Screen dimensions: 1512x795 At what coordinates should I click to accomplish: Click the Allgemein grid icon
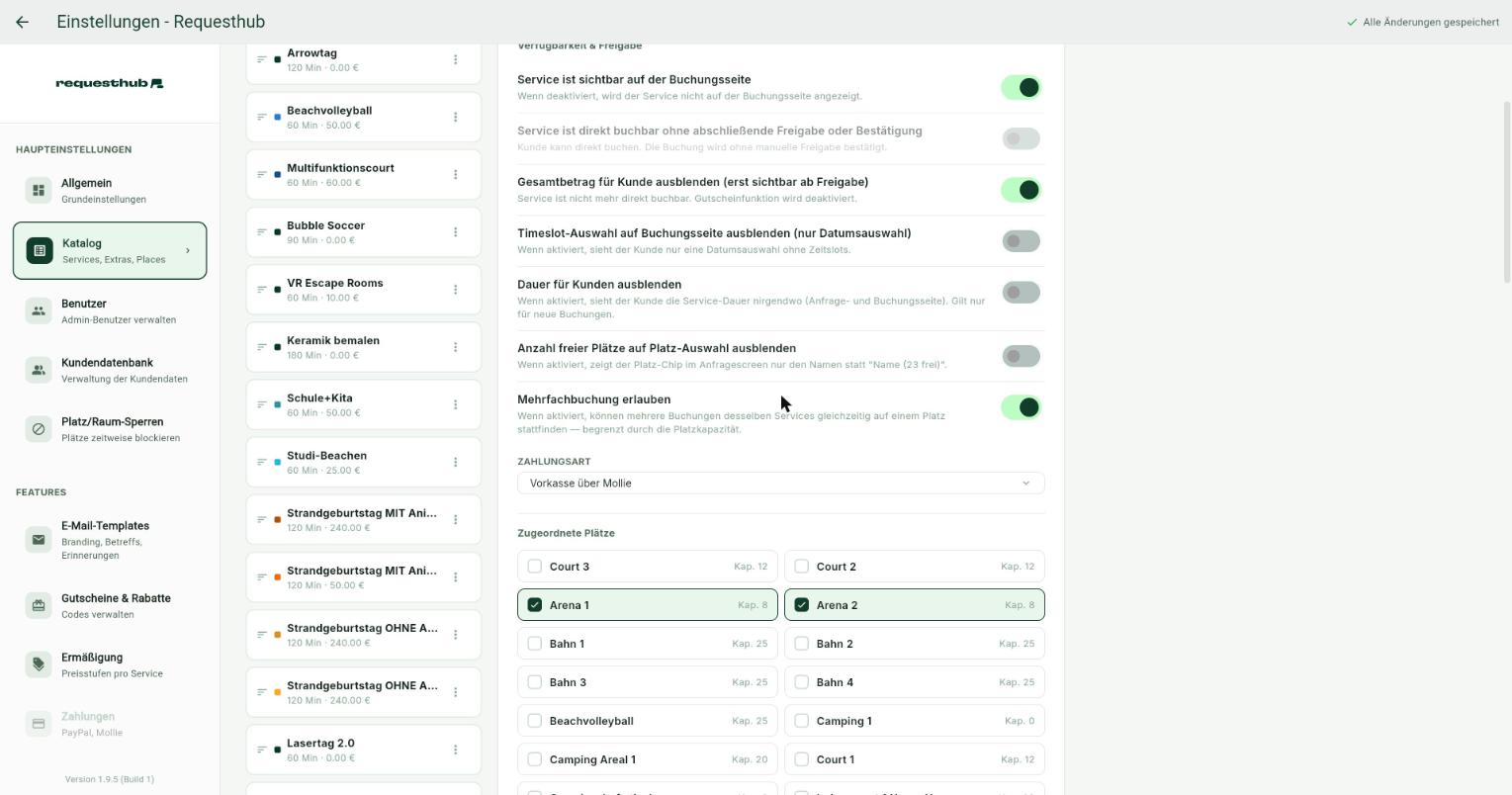point(39,190)
